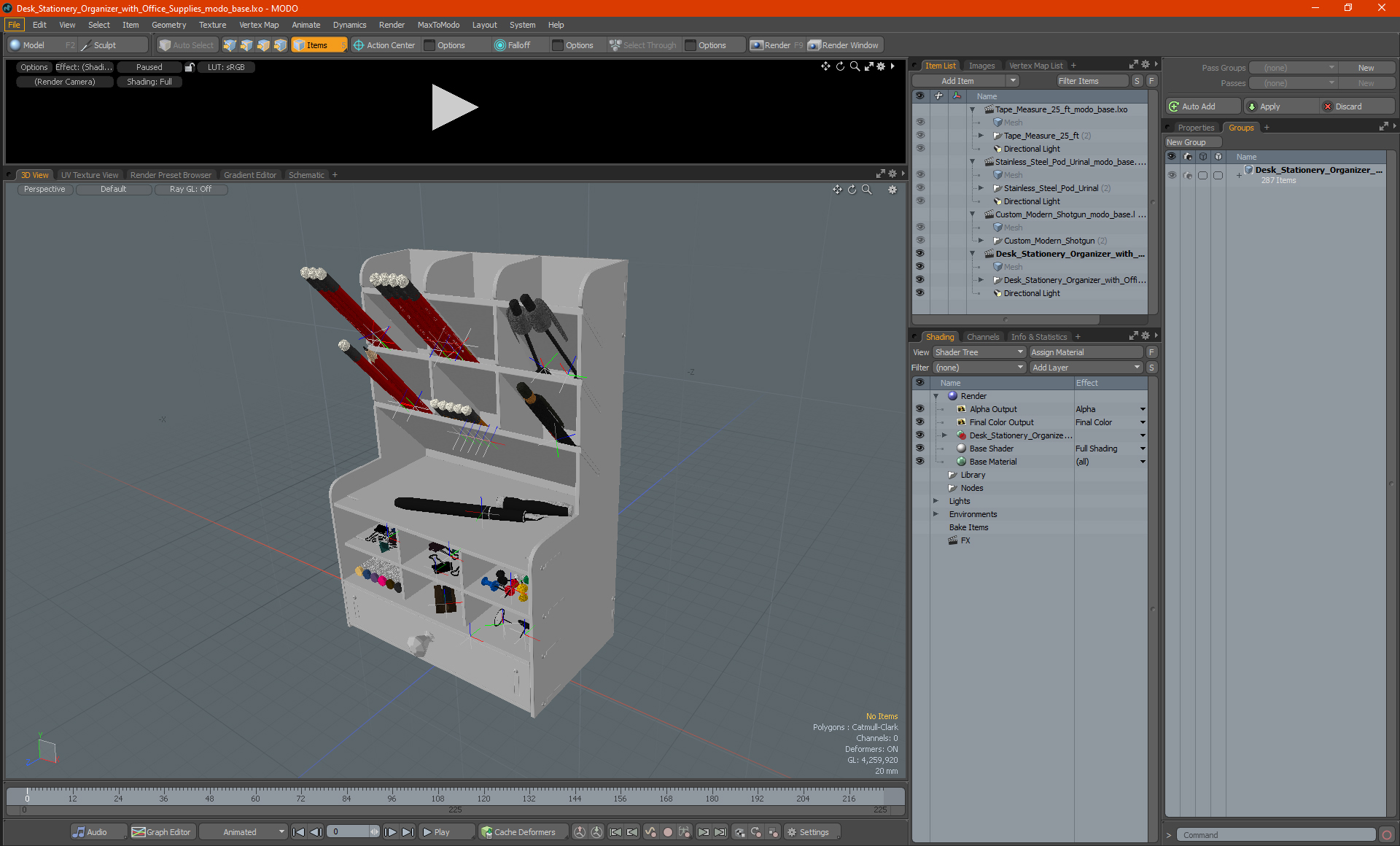Toggle visibility of Final Color Output
The image size is (1400, 846).
point(920,422)
